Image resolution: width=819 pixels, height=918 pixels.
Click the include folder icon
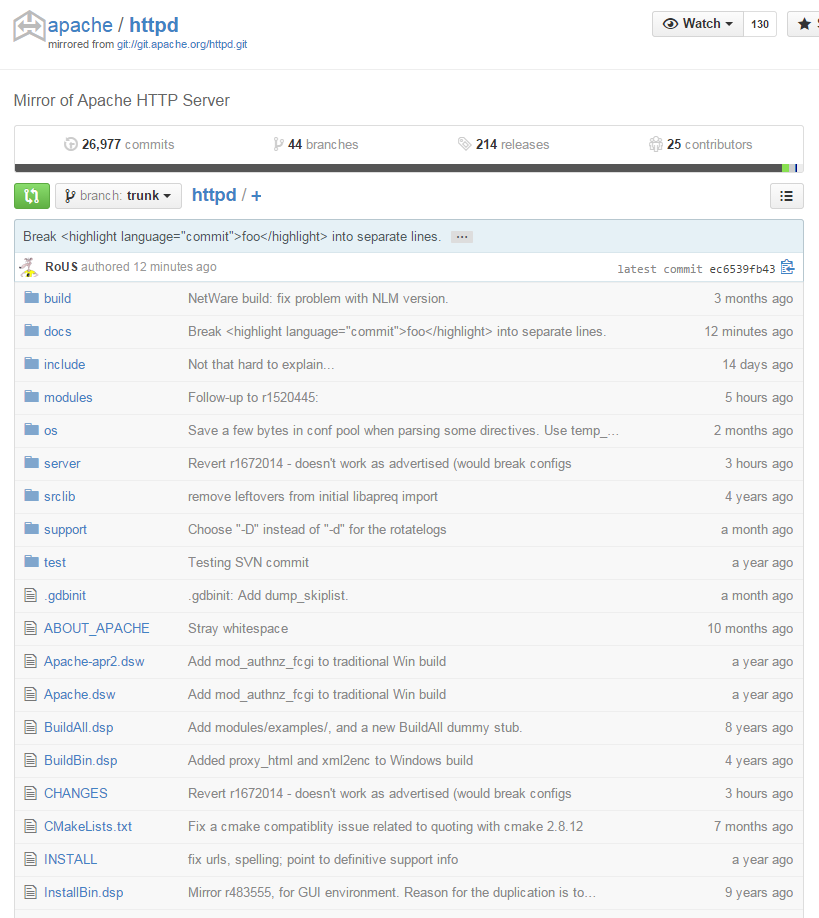pyautogui.click(x=32, y=364)
